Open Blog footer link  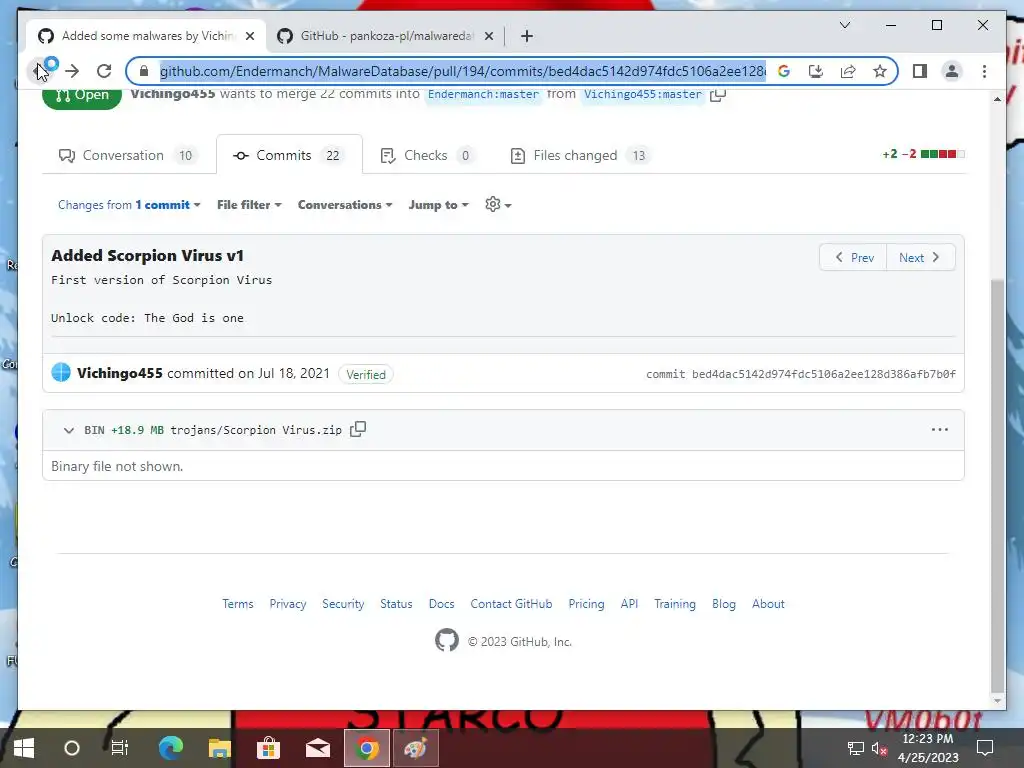coord(724,603)
